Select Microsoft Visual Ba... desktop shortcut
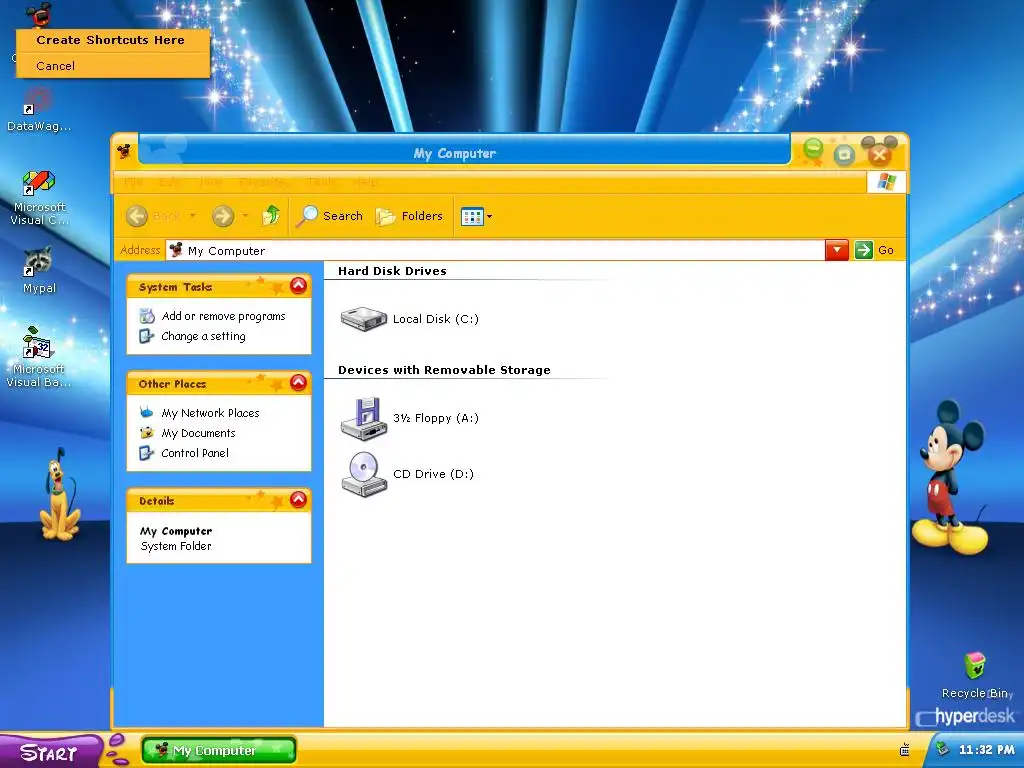The height and width of the screenshot is (768, 1024). point(39,358)
